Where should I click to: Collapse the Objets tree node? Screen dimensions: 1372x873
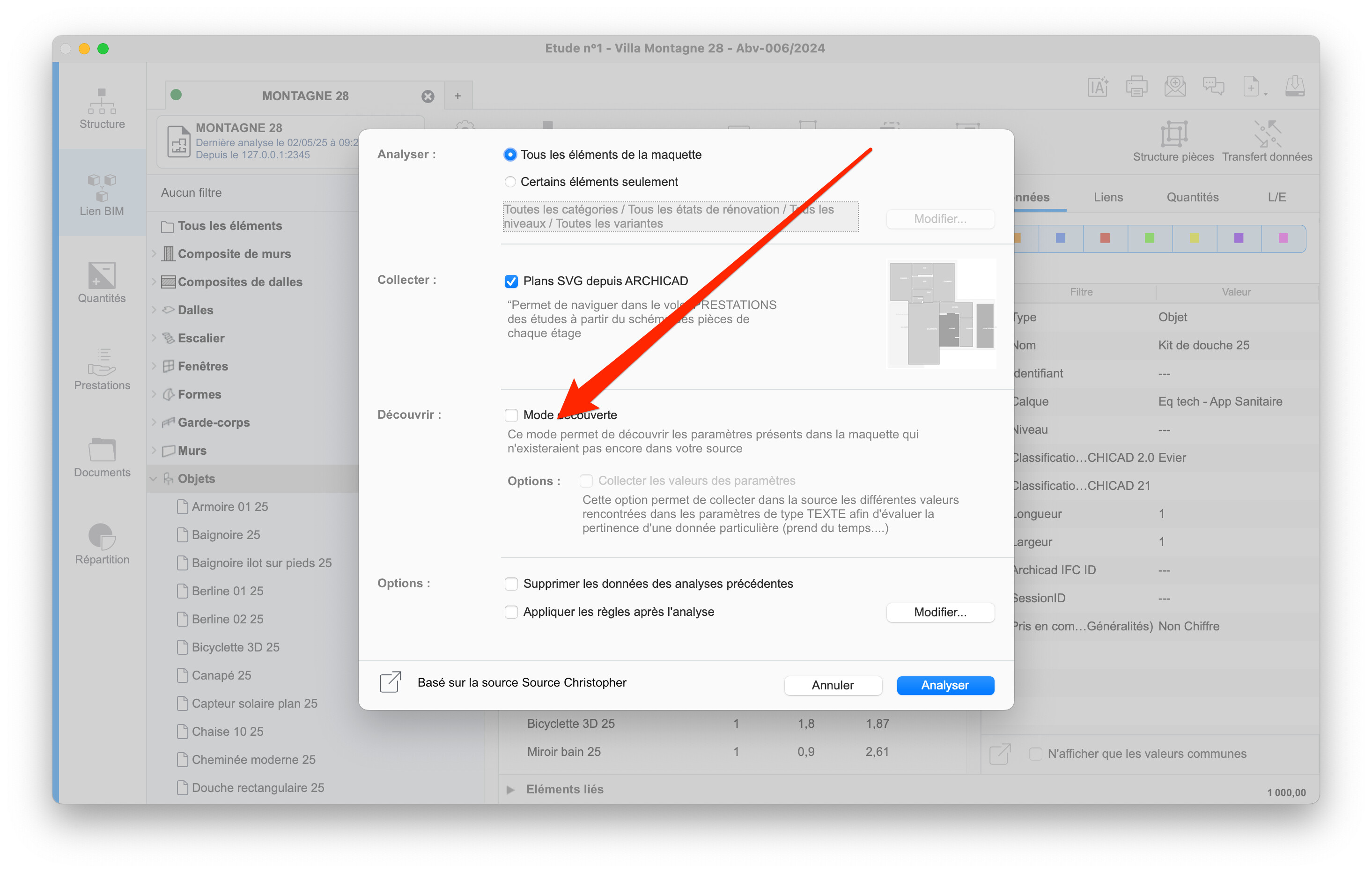[x=154, y=479]
